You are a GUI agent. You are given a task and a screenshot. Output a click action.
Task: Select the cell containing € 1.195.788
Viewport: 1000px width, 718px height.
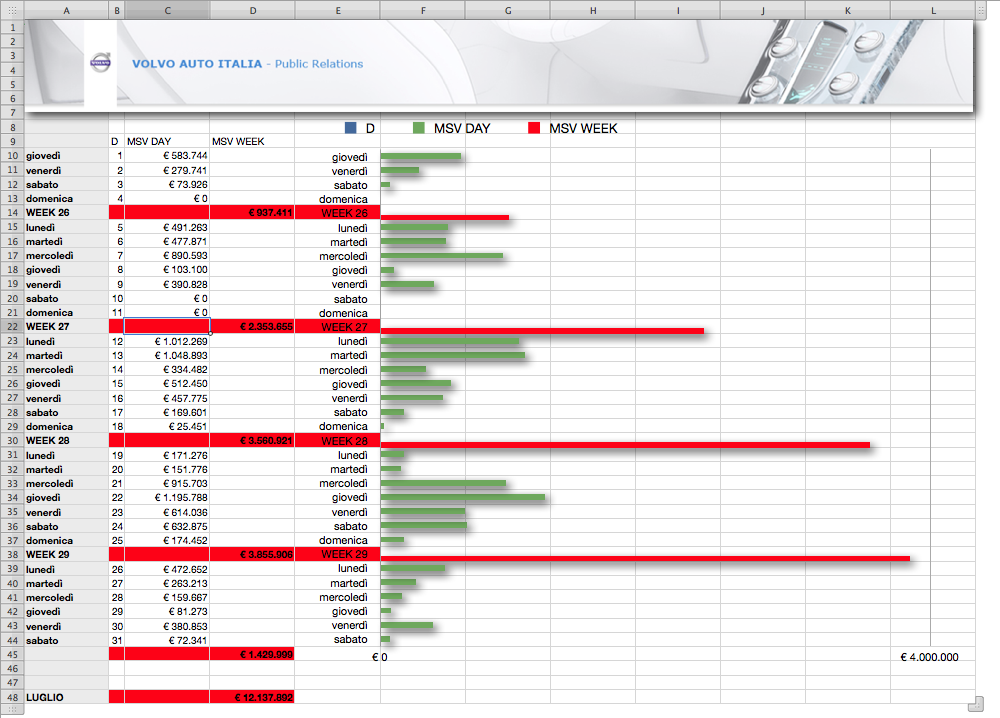pos(167,498)
